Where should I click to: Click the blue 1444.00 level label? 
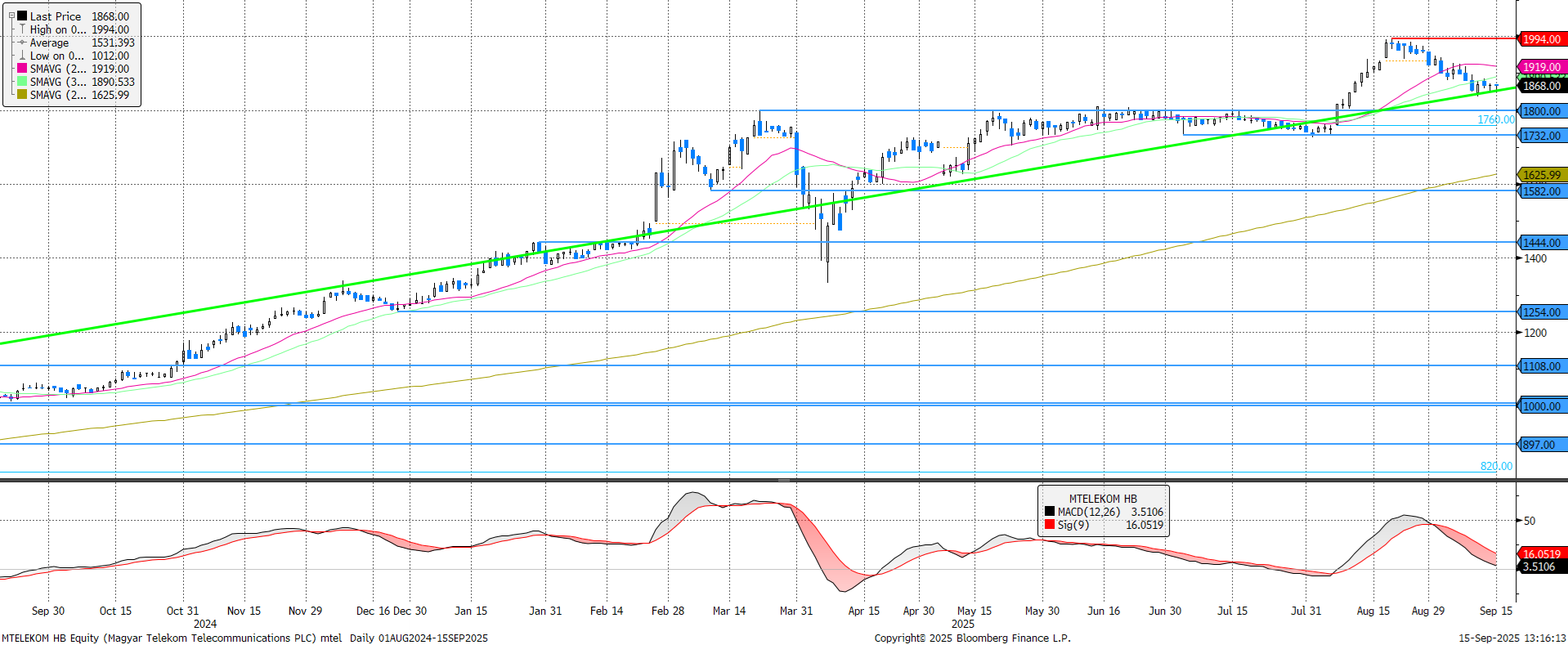coord(1542,243)
